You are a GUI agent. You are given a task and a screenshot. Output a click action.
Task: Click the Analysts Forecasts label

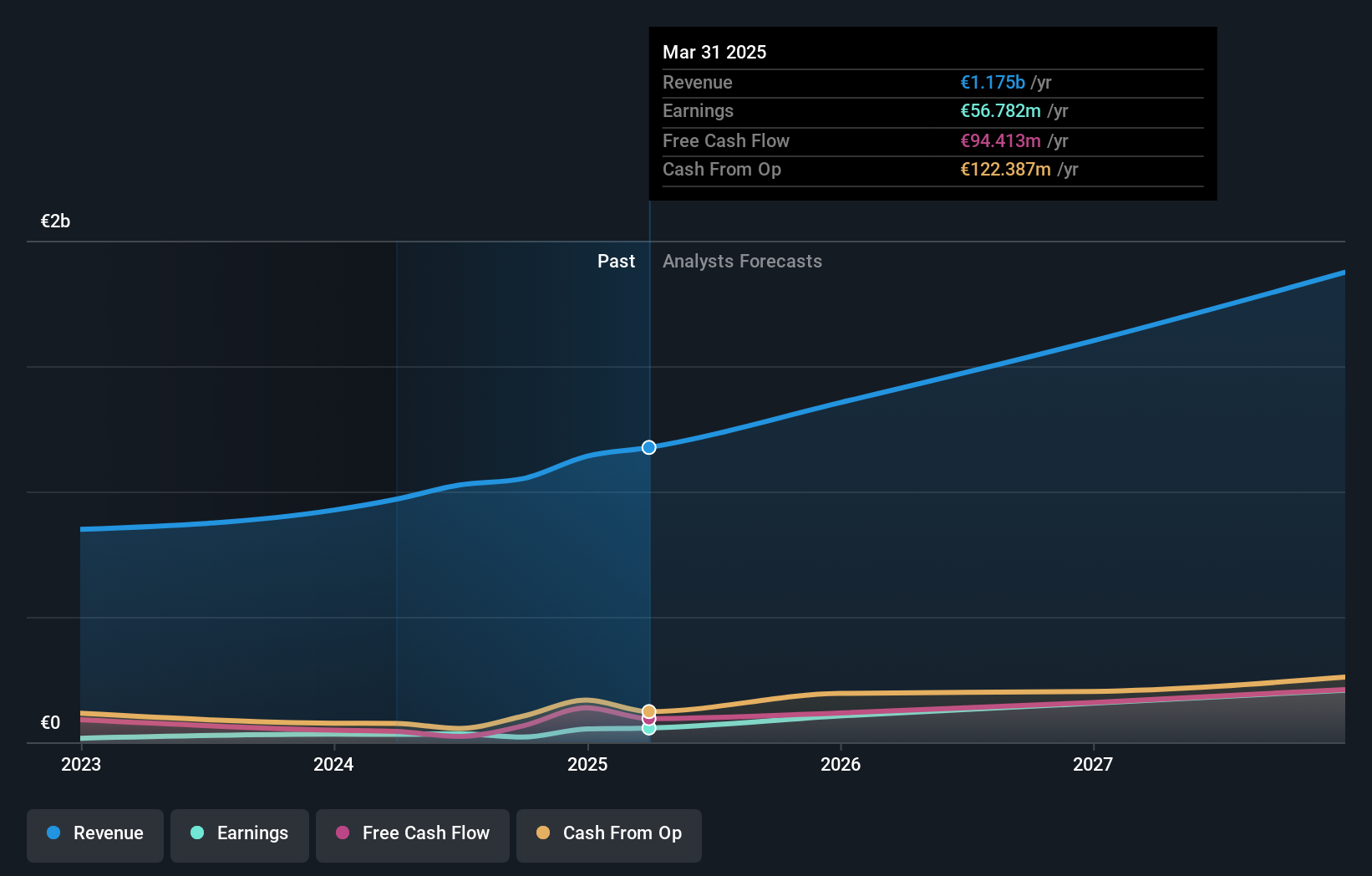pyautogui.click(x=742, y=261)
